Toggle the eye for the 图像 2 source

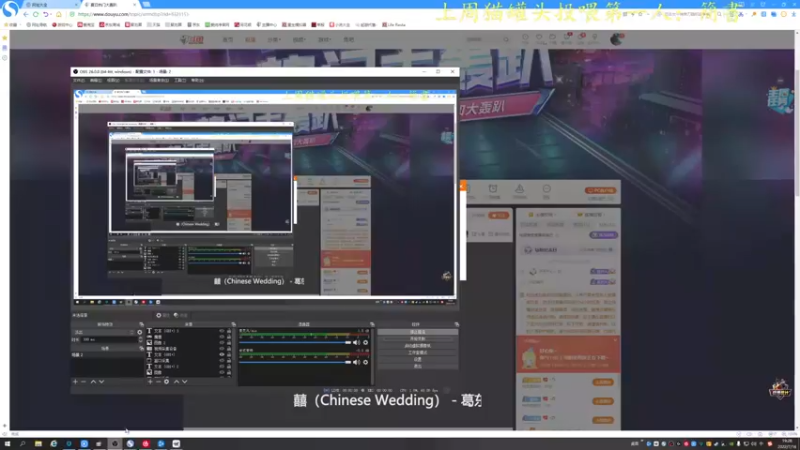coord(221,343)
